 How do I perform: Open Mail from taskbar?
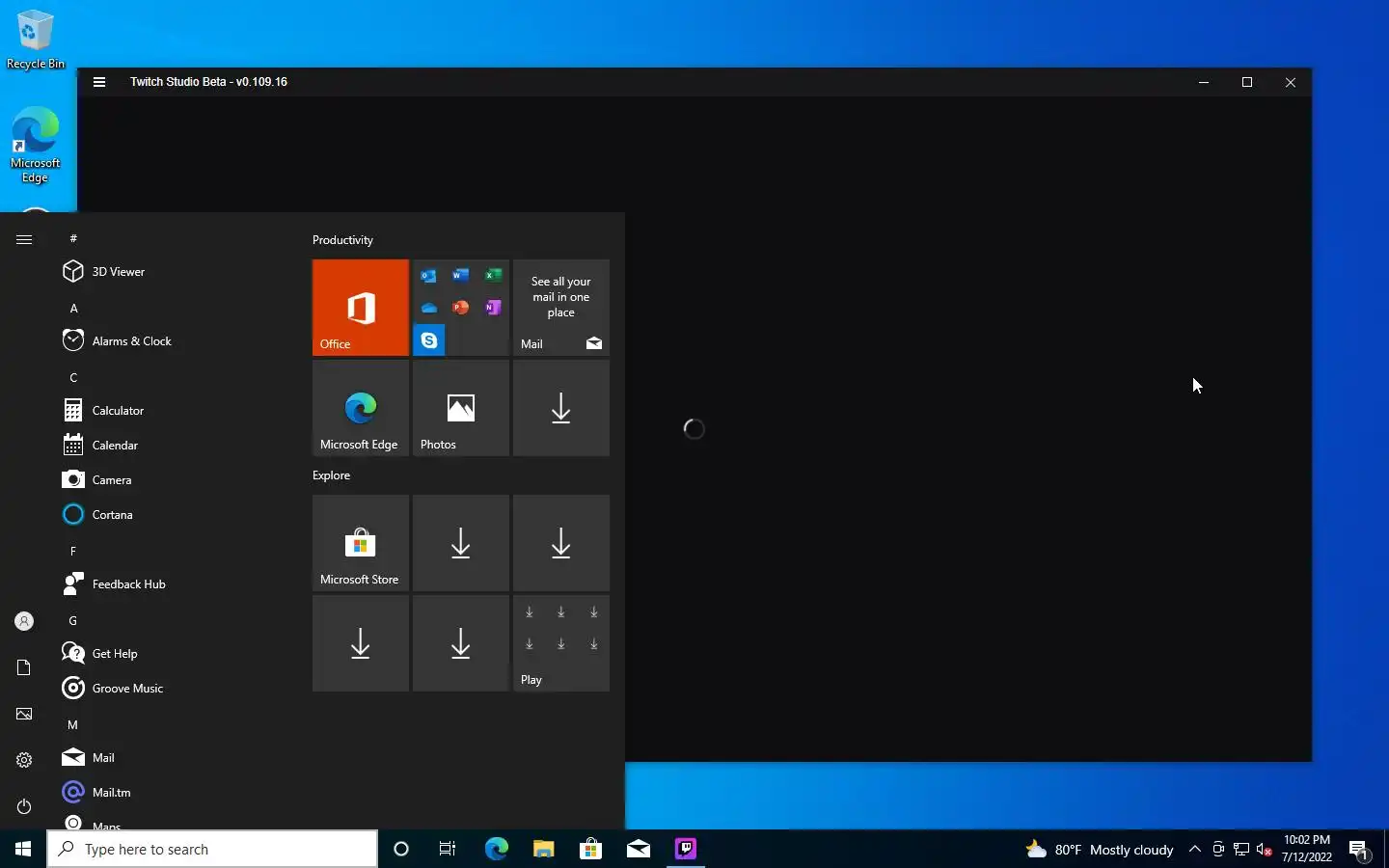pyautogui.click(x=638, y=849)
